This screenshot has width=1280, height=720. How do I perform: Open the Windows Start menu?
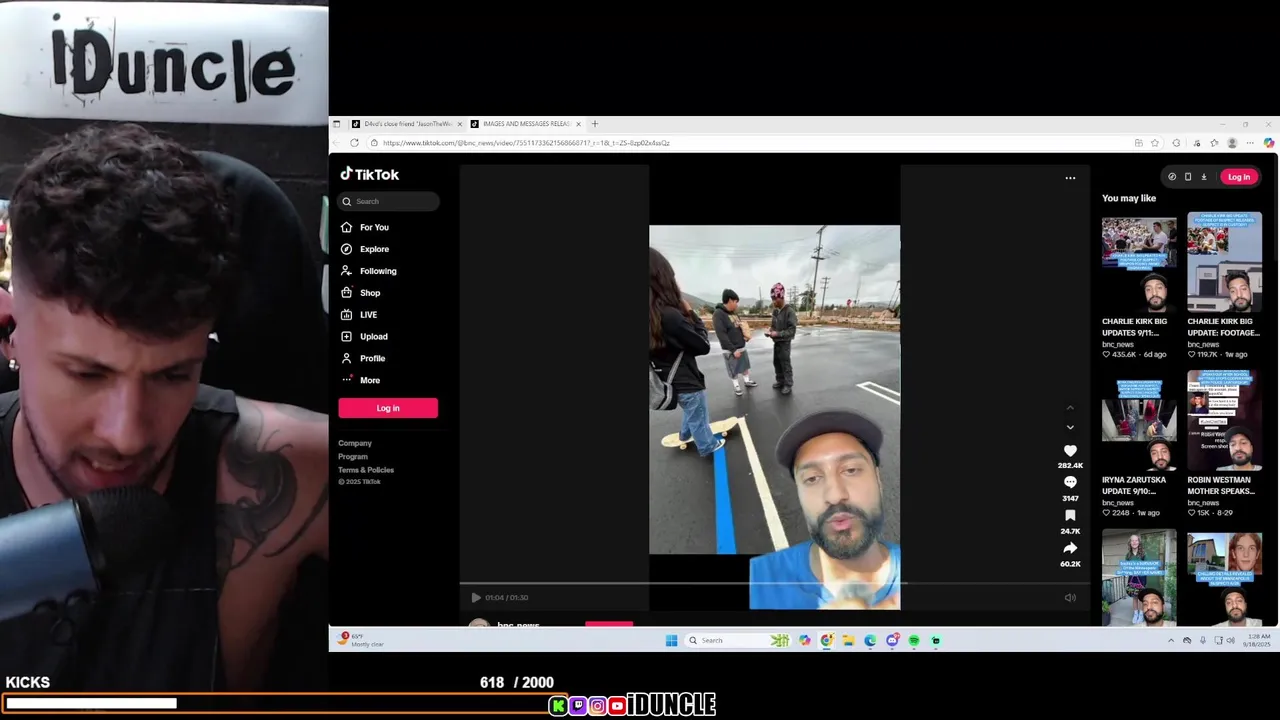click(x=671, y=640)
